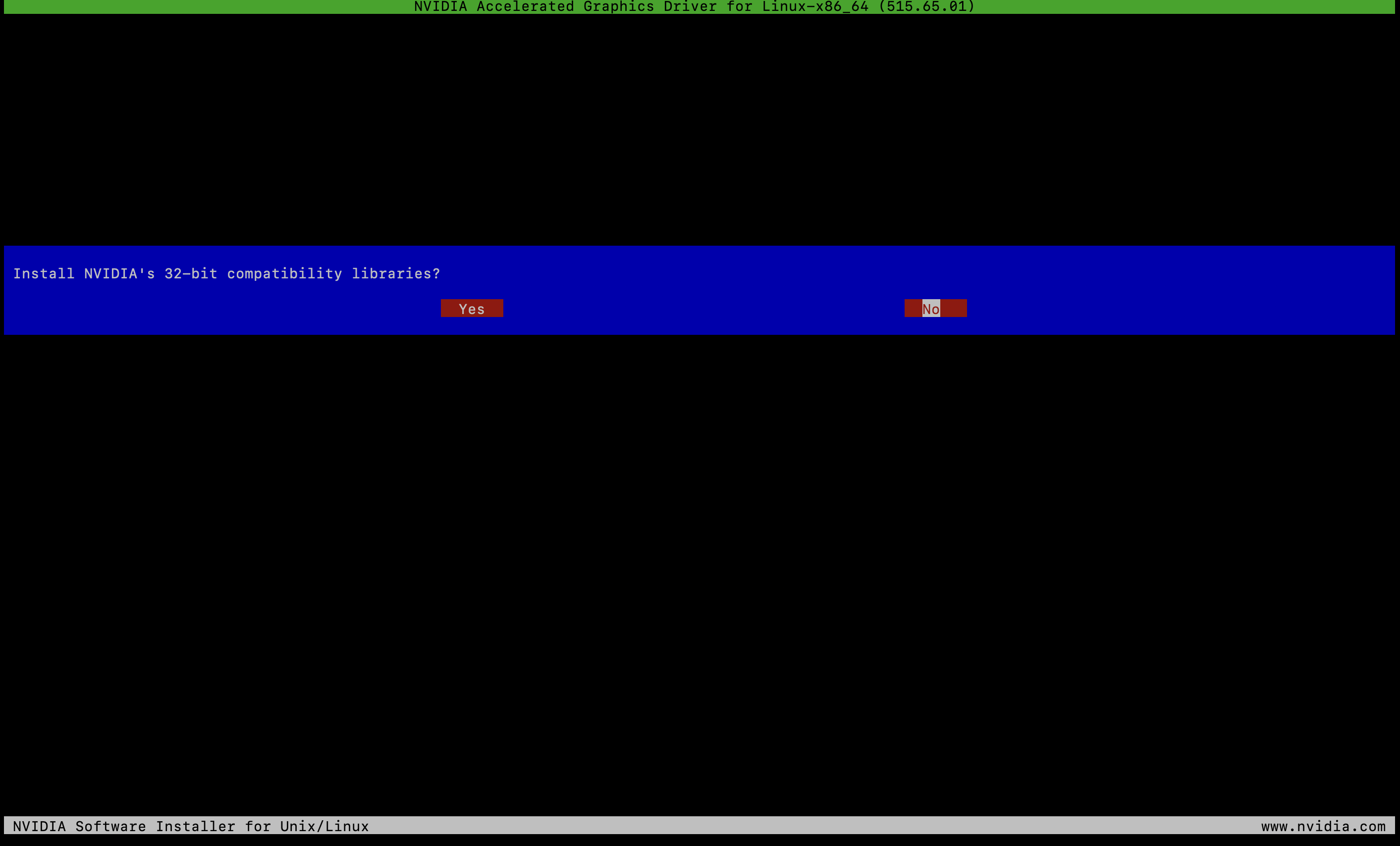
Task: Click the word 'libraries?' in the prompt
Action: (395, 274)
